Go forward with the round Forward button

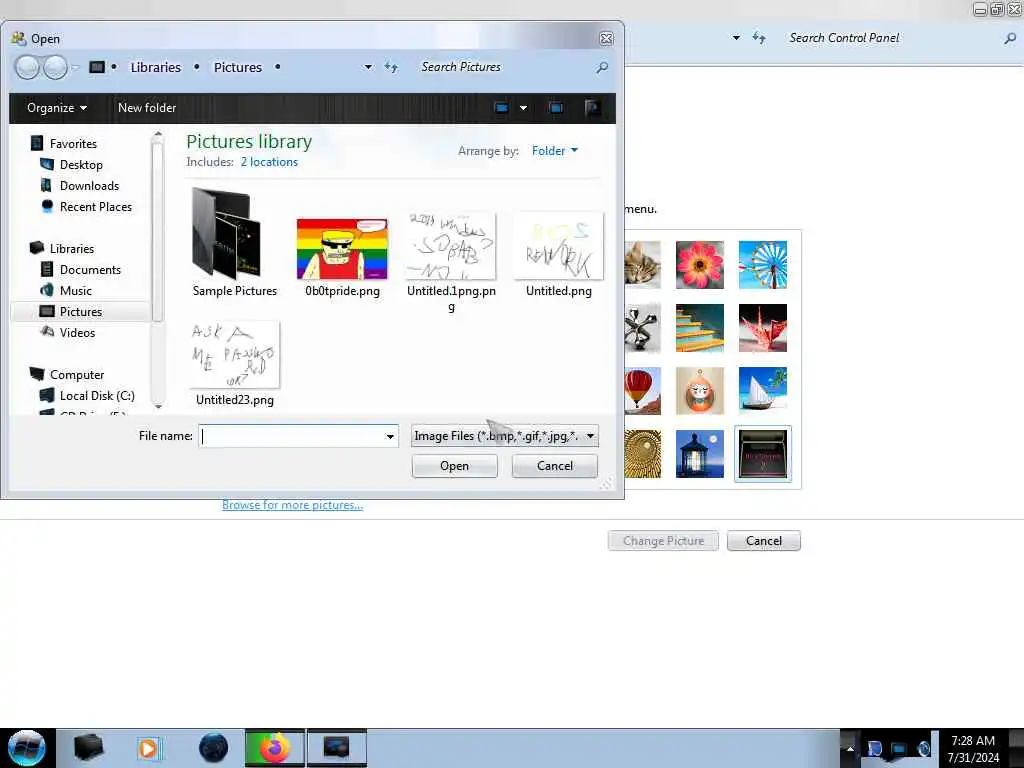tap(55, 67)
